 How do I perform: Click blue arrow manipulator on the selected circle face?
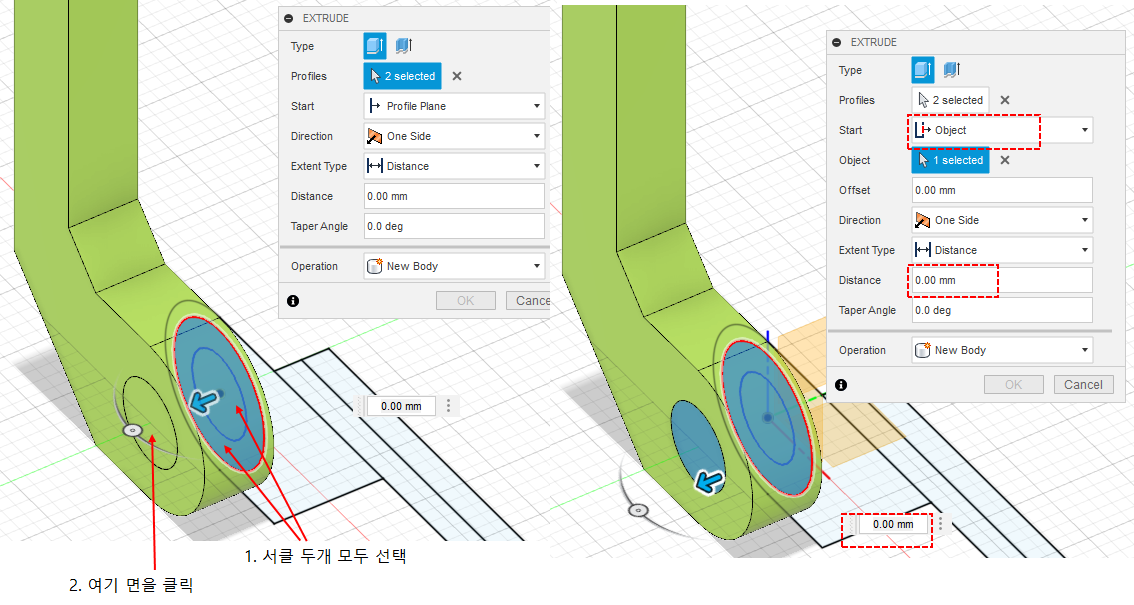point(204,400)
